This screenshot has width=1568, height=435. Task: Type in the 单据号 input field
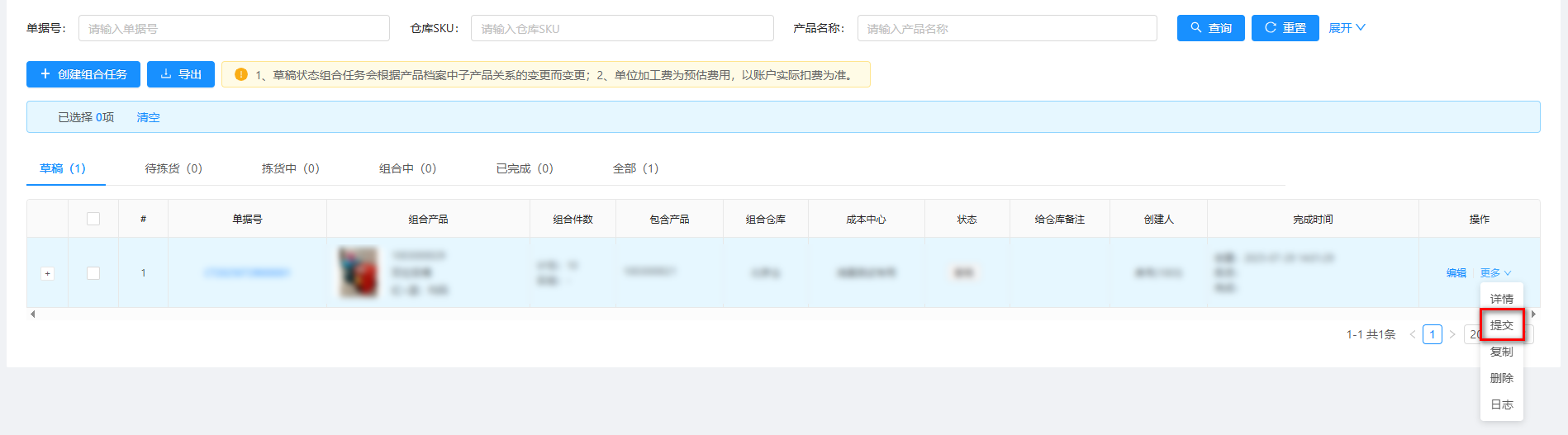(x=234, y=28)
